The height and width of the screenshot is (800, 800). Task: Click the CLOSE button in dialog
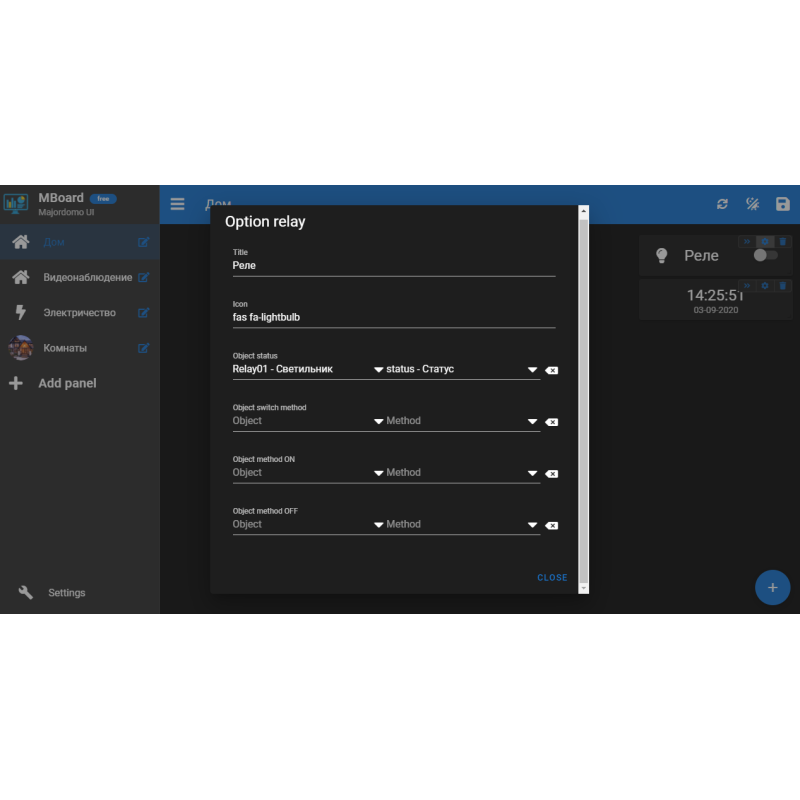552,578
